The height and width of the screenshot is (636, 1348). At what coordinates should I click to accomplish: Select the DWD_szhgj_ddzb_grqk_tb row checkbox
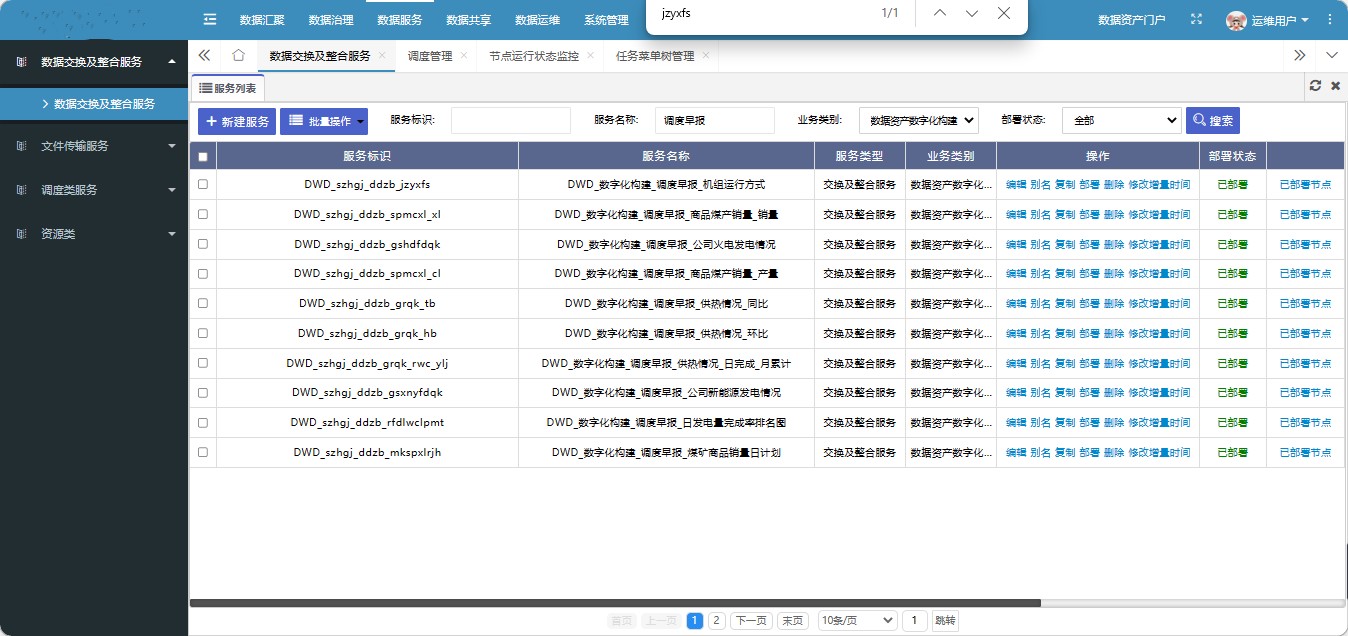[x=203, y=303]
